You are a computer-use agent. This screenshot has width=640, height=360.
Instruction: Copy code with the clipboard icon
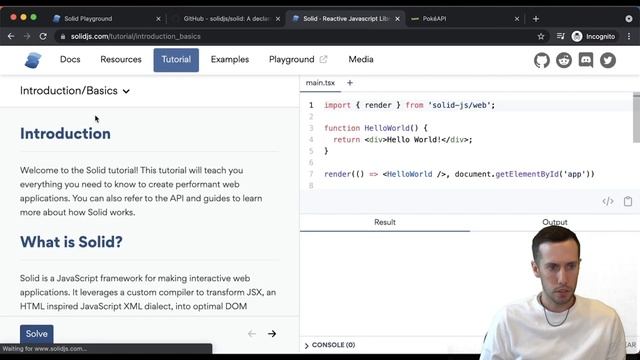click(x=628, y=201)
